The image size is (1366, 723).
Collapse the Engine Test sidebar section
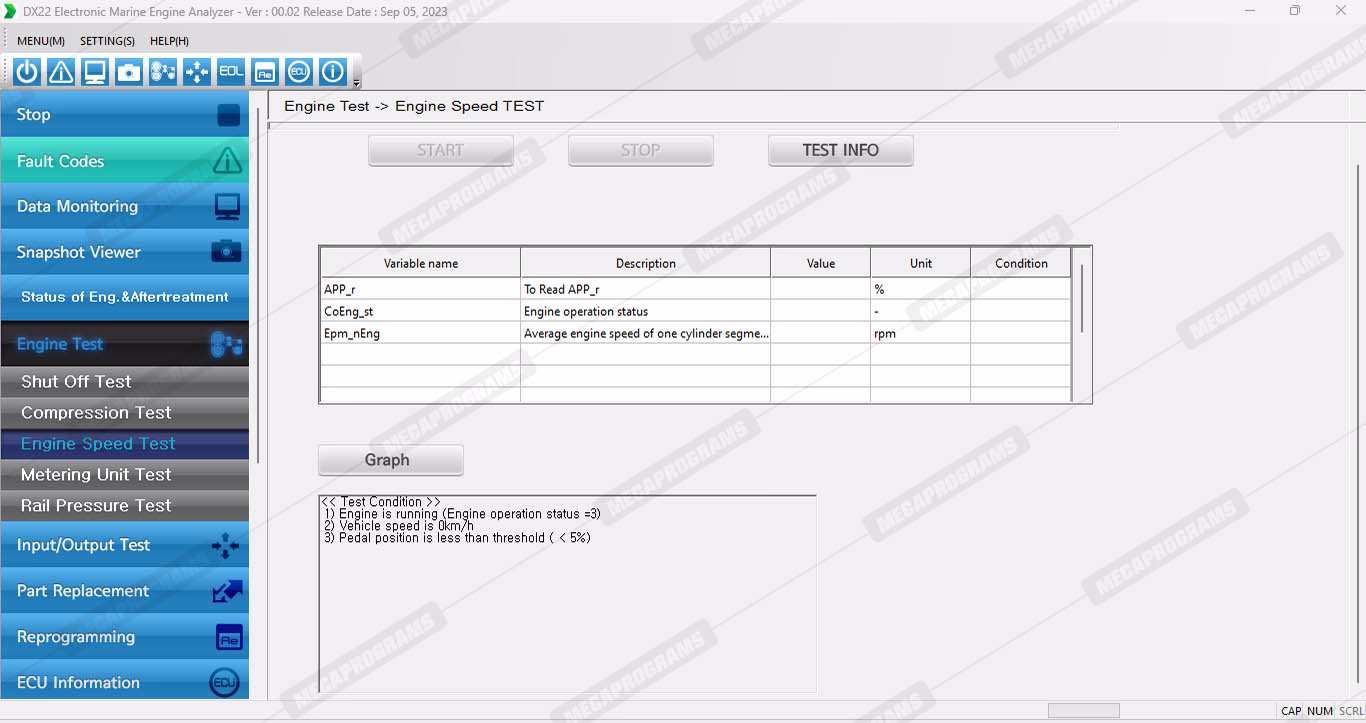(124, 344)
